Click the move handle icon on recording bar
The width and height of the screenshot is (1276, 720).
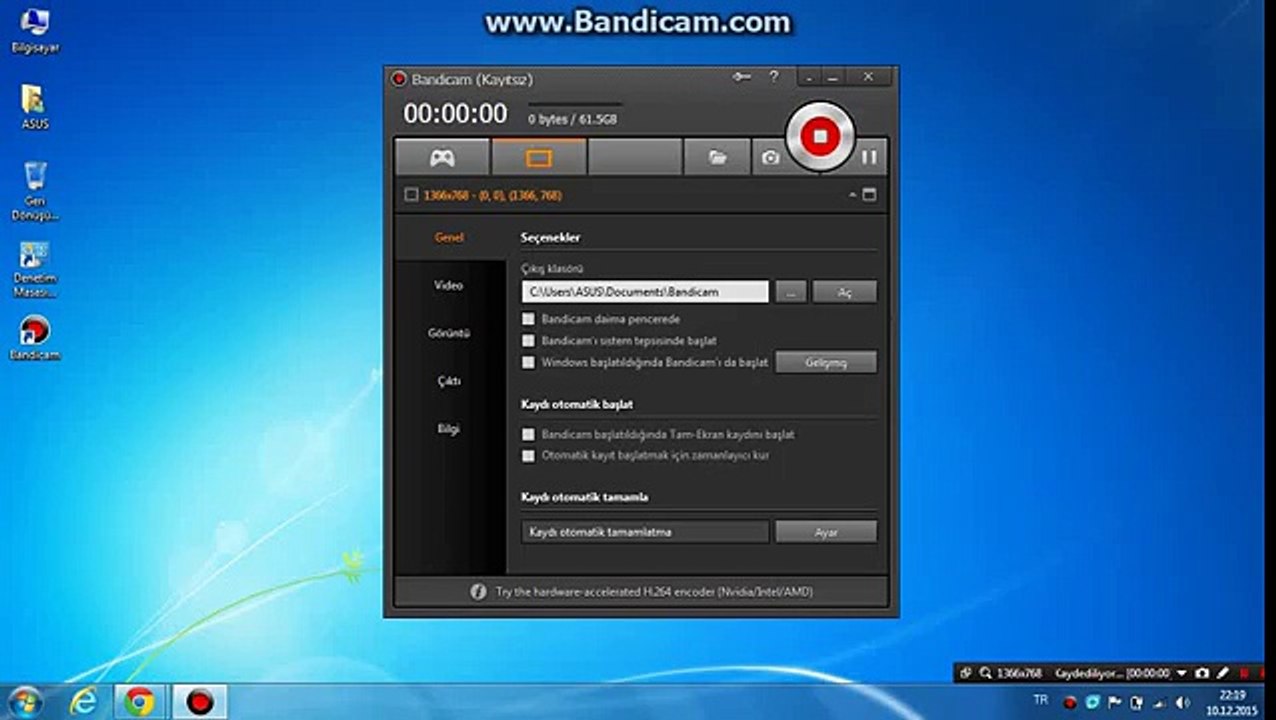click(x=966, y=674)
